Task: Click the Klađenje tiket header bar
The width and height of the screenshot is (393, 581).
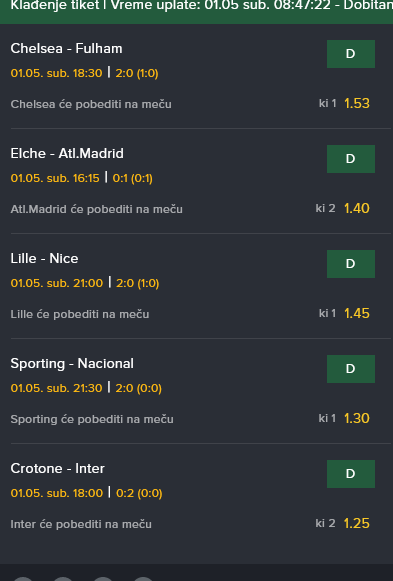Action: tap(196, 12)
